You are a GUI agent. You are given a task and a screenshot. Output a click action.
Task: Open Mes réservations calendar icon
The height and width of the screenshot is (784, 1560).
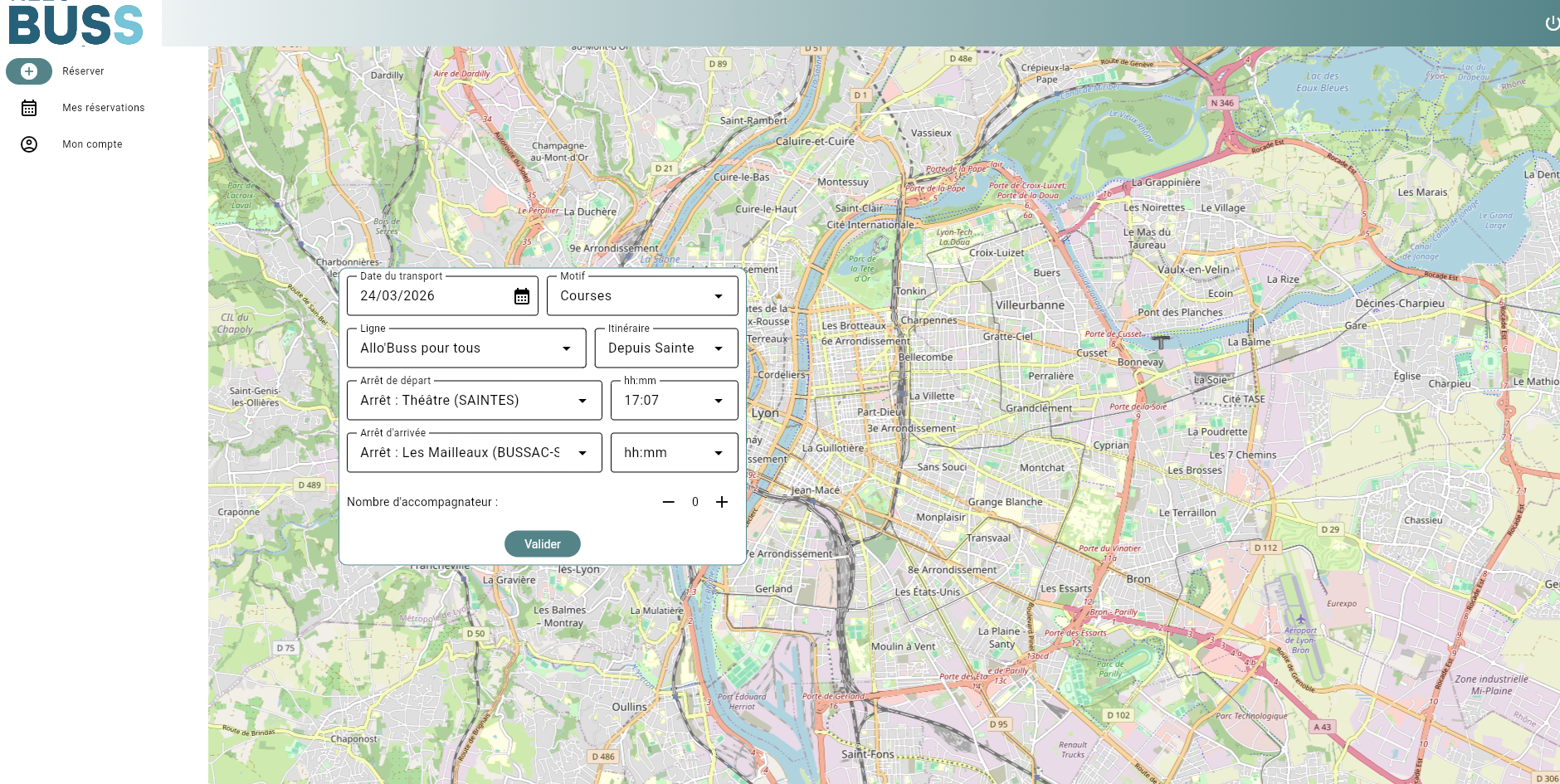(x=29, y=108)
